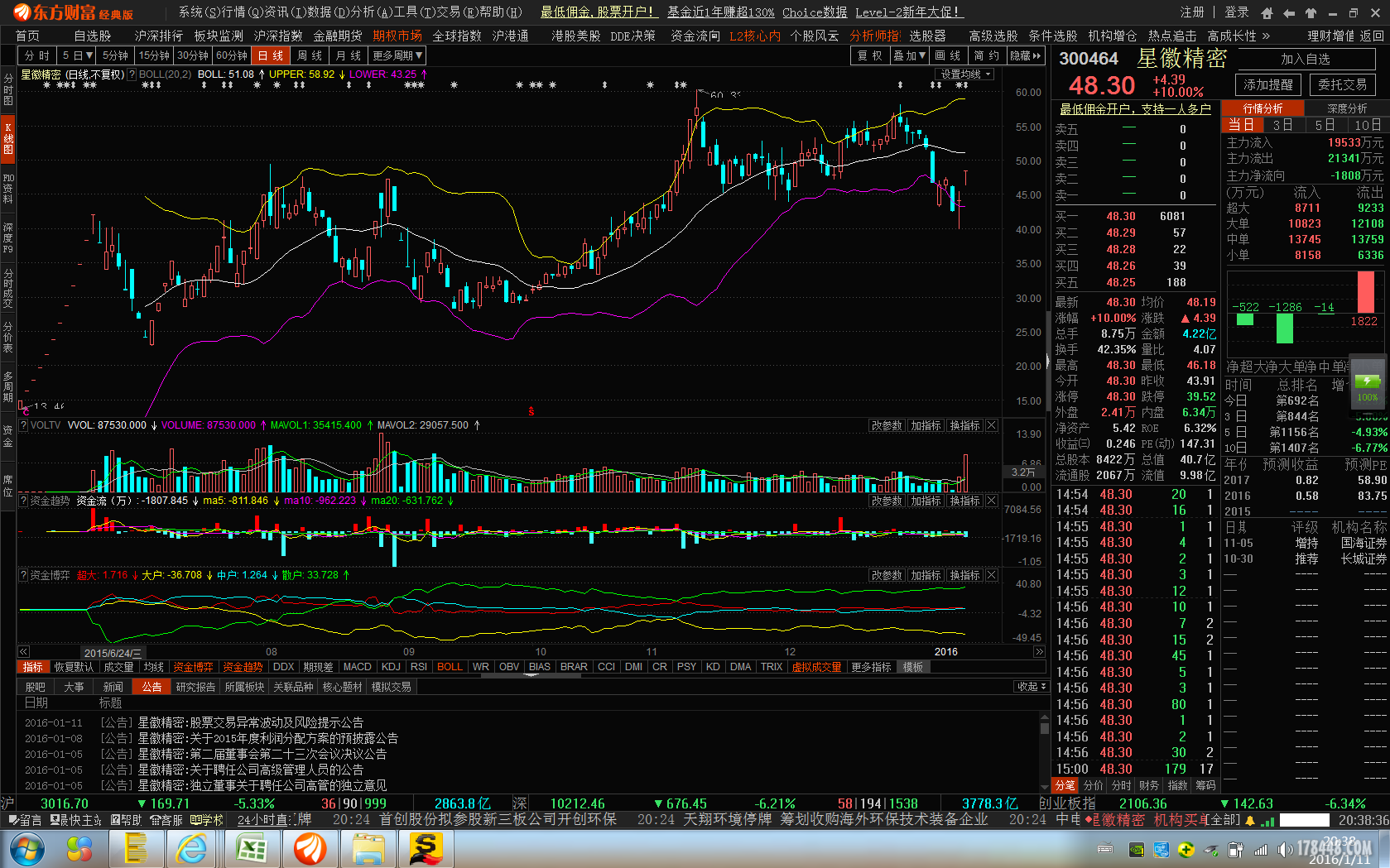
Task: Open Internet Explorer from the taskbar
Action: 192,849
